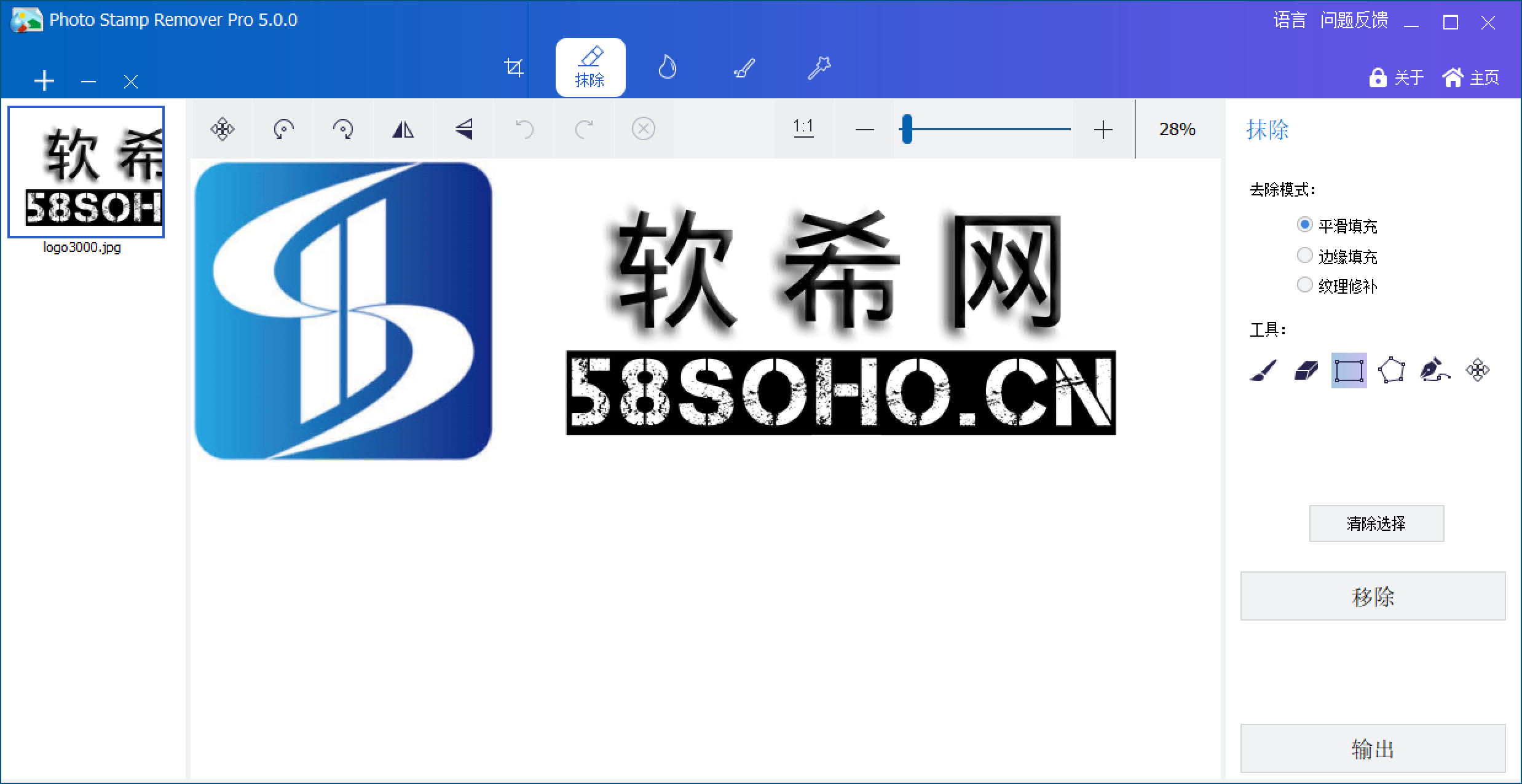1522x784 pixels.
Task: Select the Crop tool tab
Action: click(513, 68)
